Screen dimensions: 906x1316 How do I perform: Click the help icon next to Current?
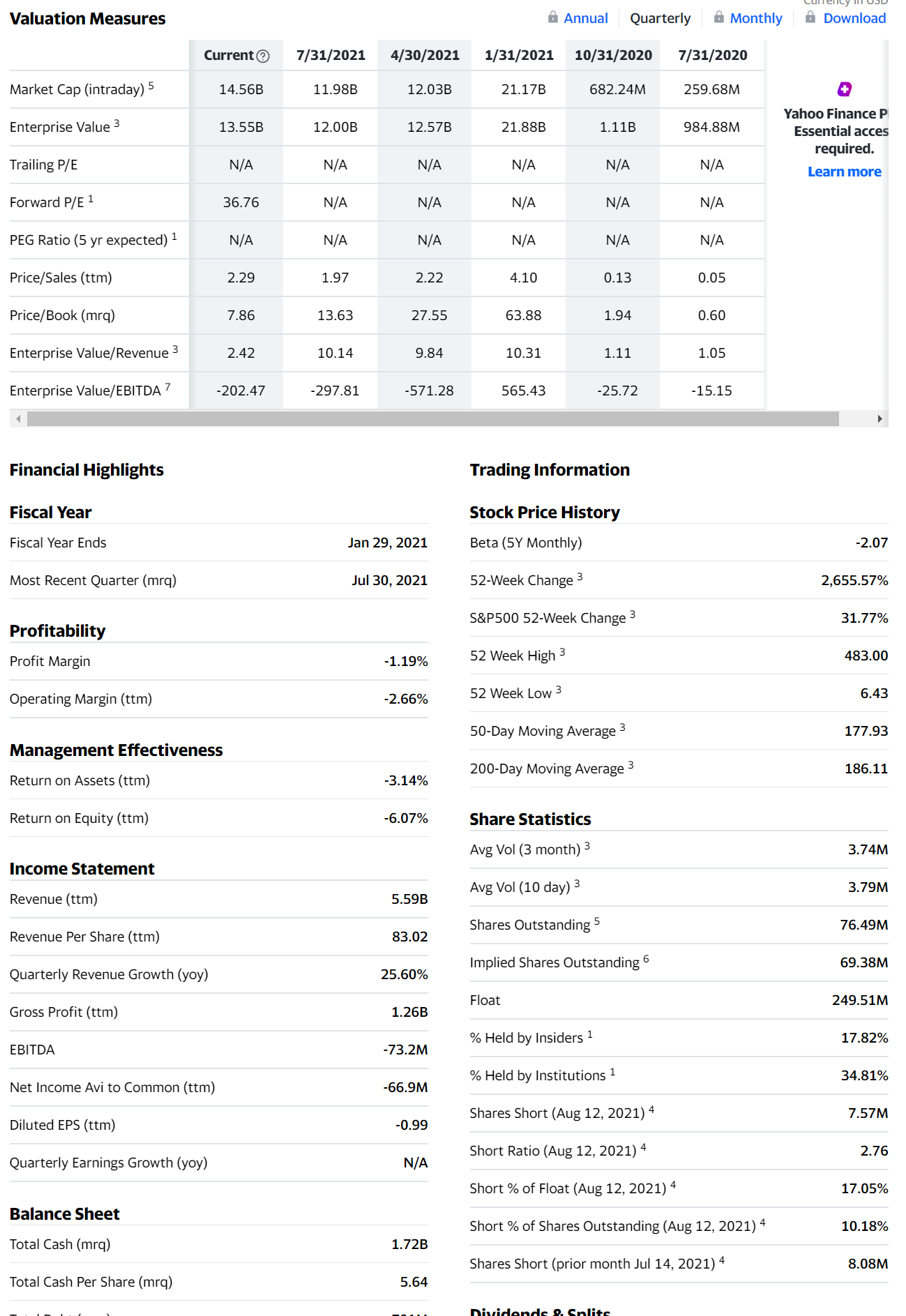coord(263,56)
